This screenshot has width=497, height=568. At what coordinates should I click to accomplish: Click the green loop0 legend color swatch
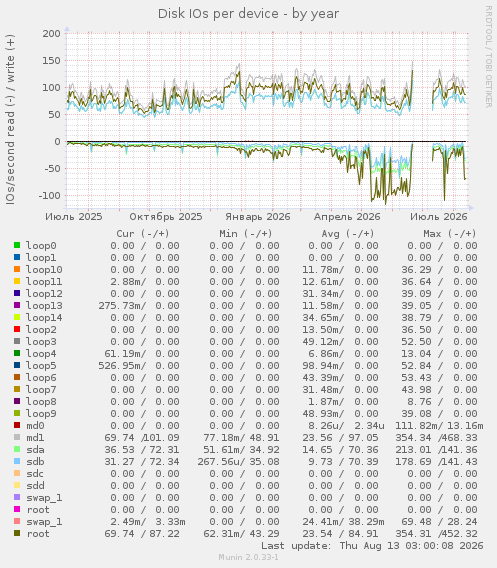[17, 245]
